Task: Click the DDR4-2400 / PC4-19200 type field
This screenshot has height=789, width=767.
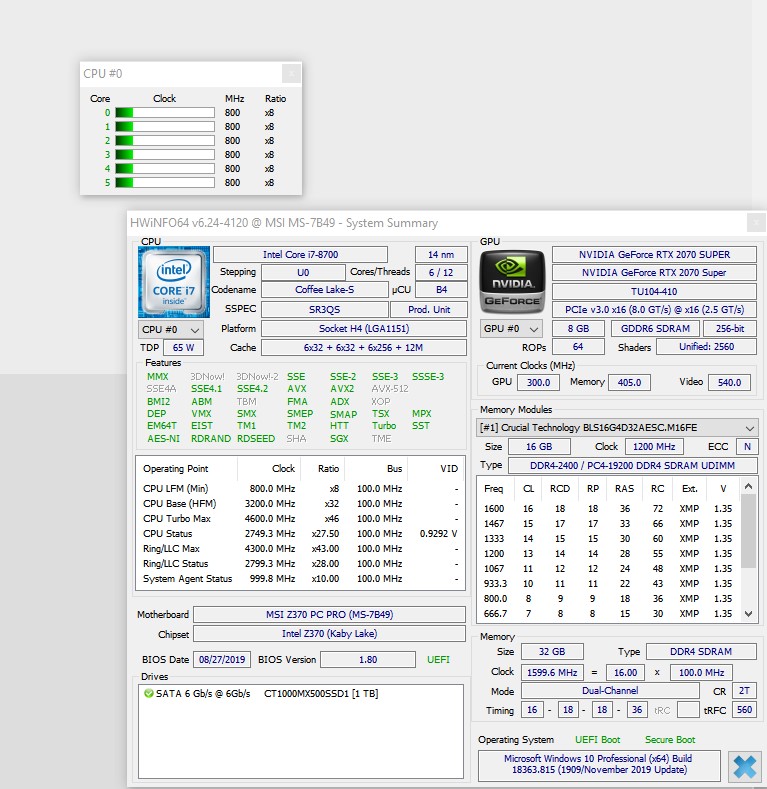Action: (x=633, y=465)
